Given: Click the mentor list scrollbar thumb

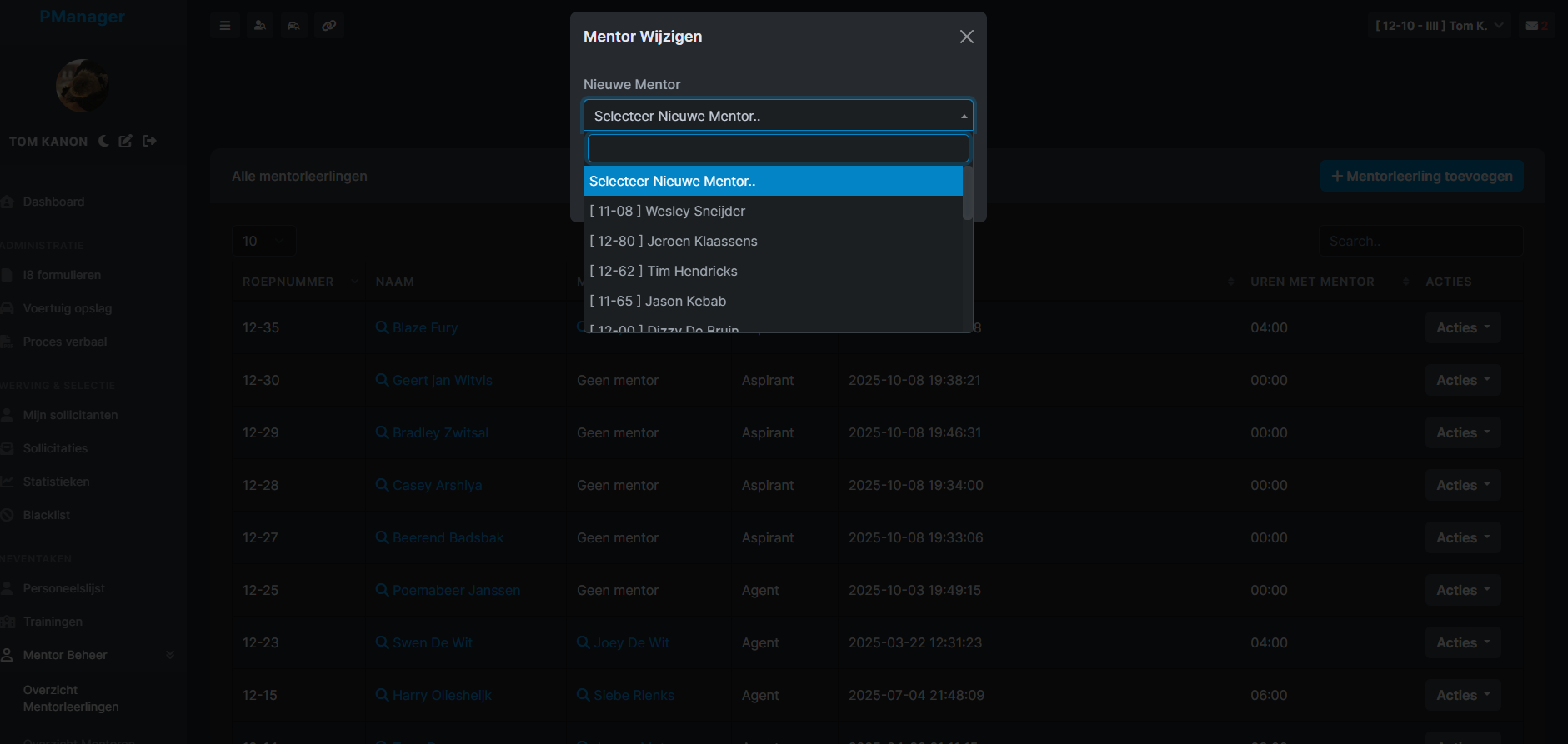Looking at the screenshot, I should click(968, 192).
